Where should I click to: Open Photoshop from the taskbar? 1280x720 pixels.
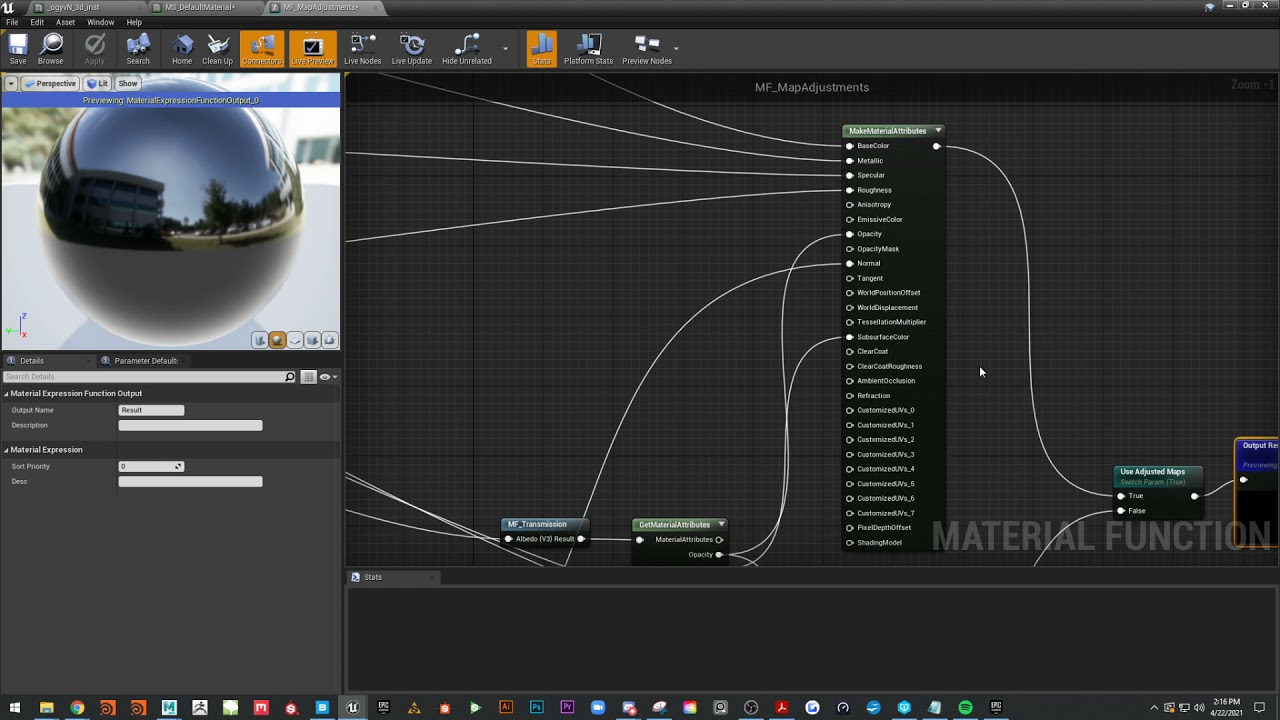pyautogui.click(x=536, y=708)
